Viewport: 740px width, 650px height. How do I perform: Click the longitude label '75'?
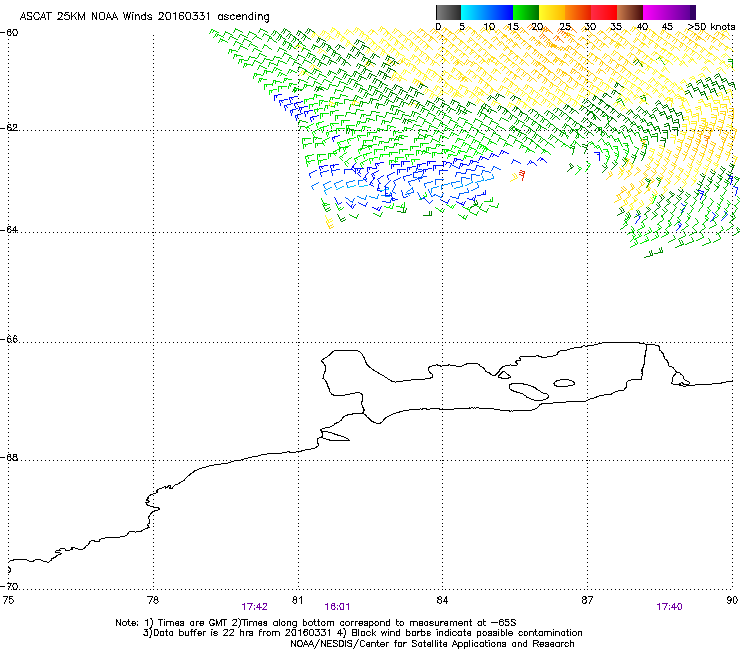(x=8, y=600)
